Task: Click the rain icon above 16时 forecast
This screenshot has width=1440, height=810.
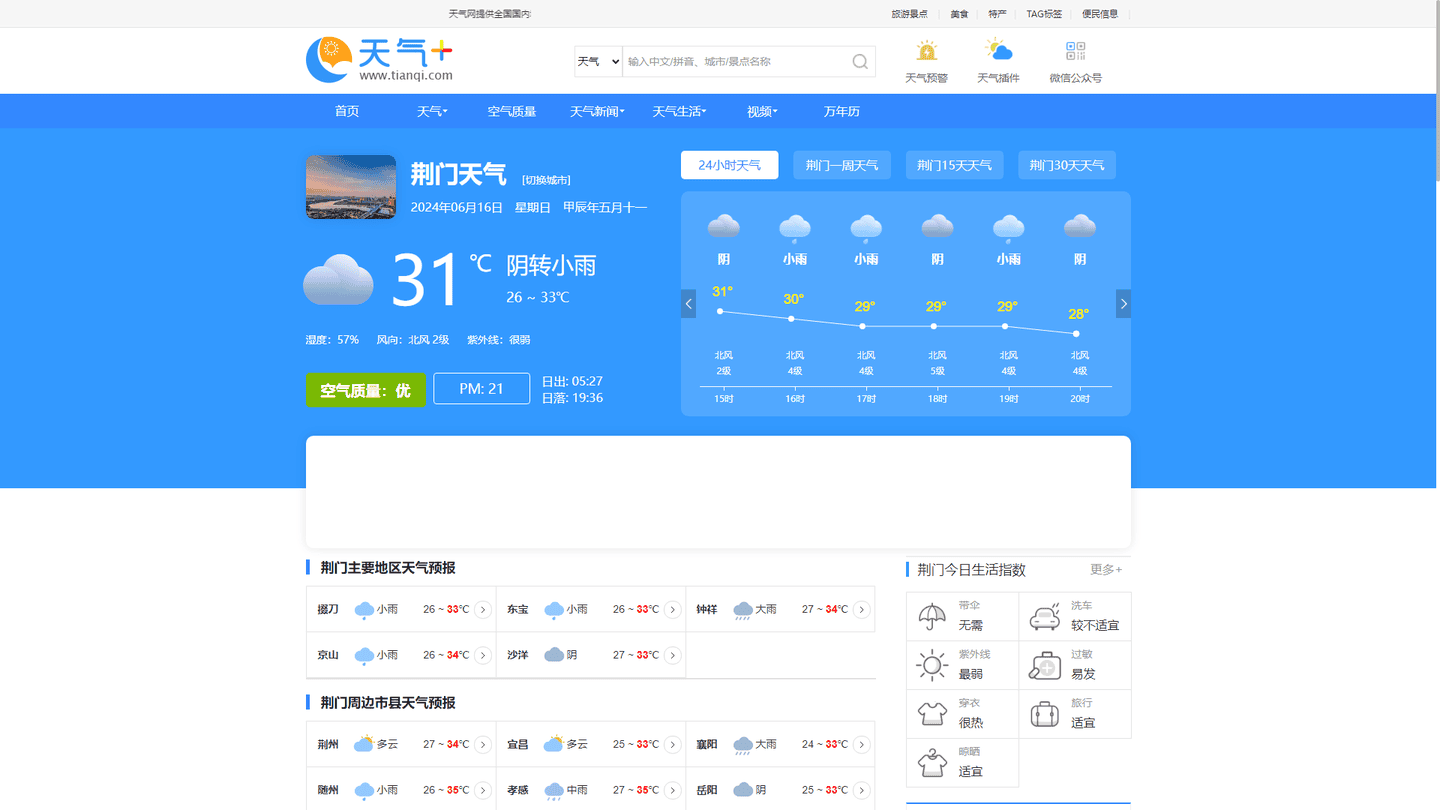Action: (x=795, y=228)
